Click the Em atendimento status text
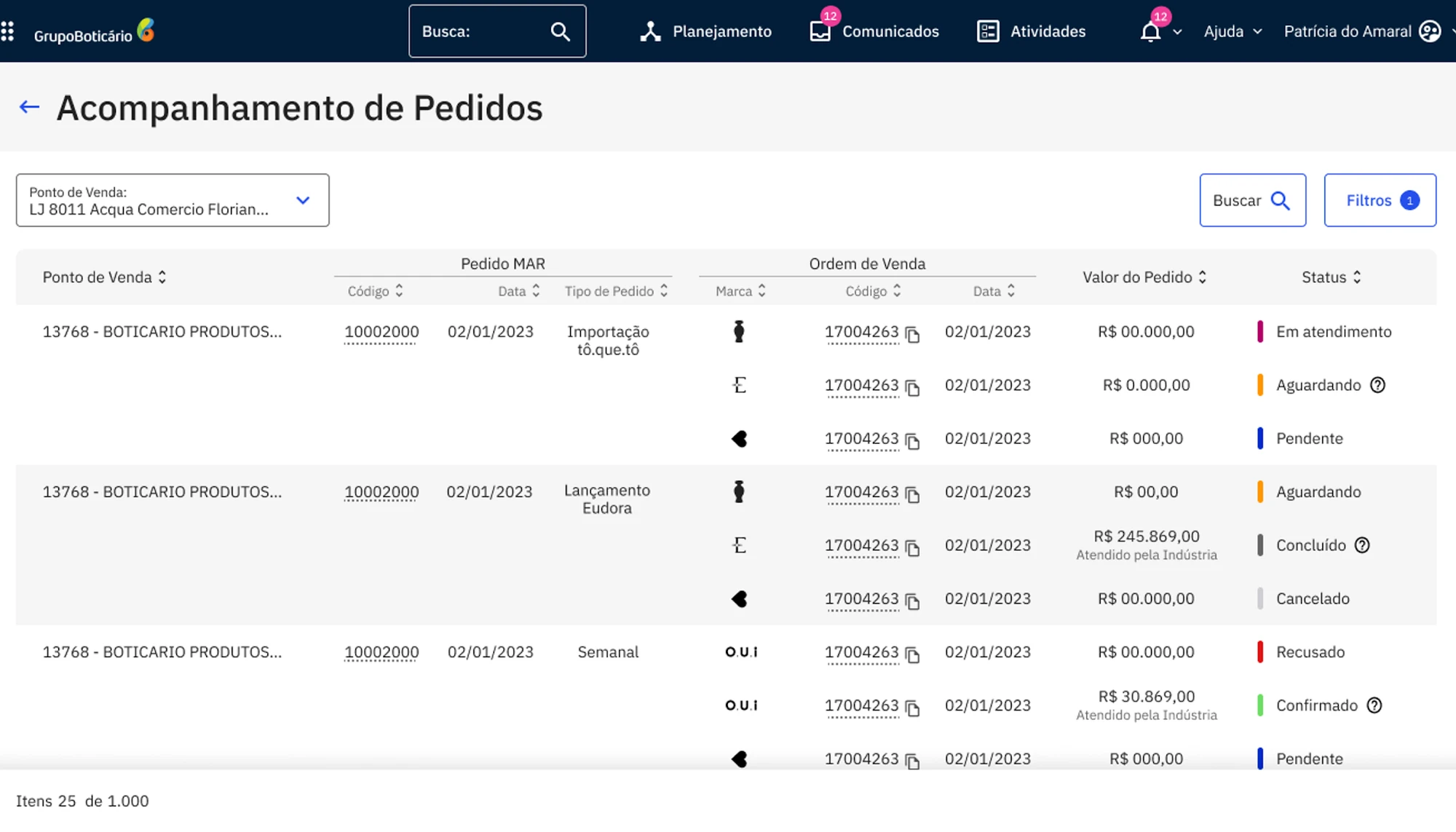The height and width of the screenshot is (832, 1456). pos(1333,332)
